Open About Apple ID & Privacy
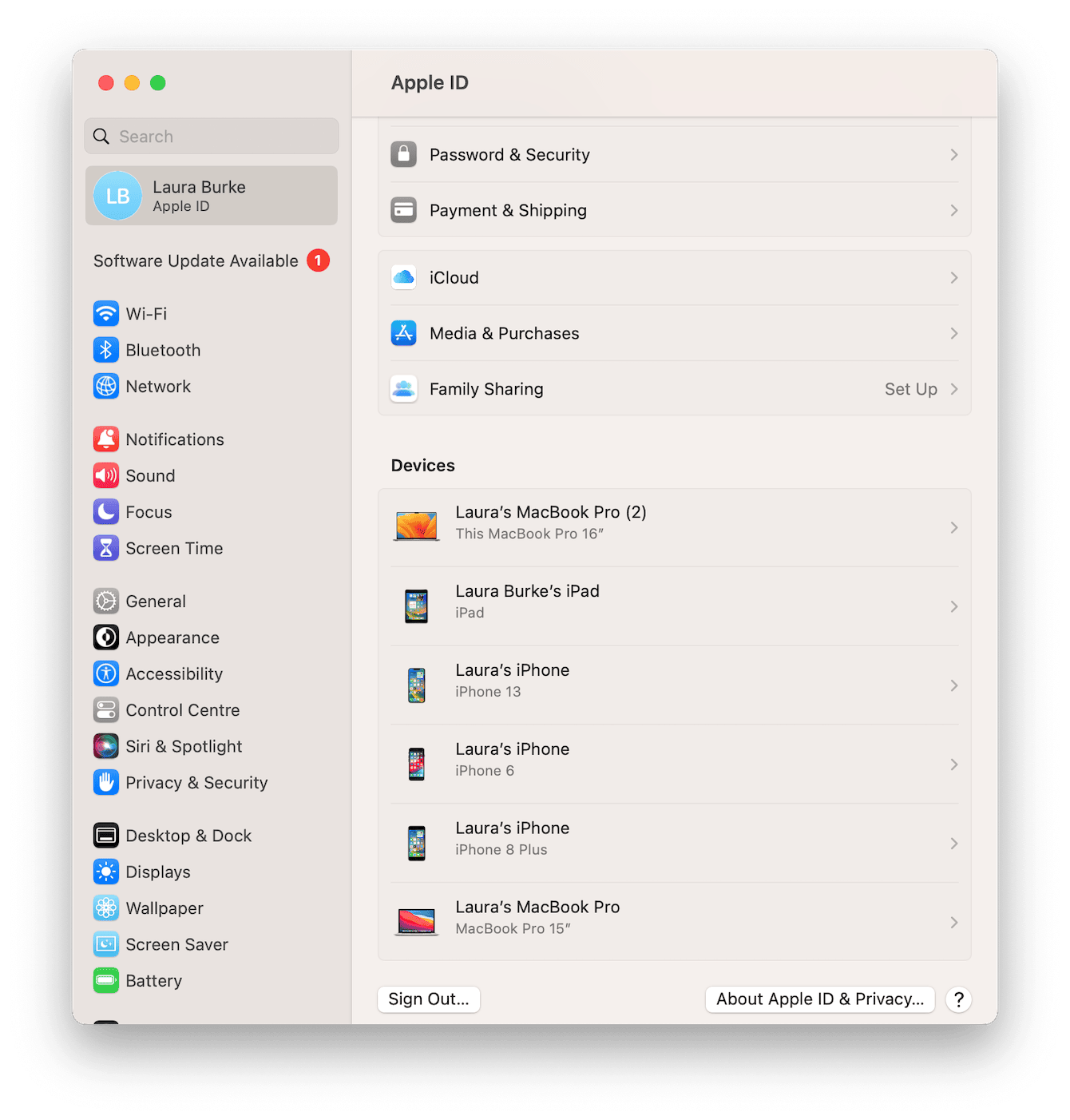This screenshot has width=1070, height=1120. coord(819,999)
